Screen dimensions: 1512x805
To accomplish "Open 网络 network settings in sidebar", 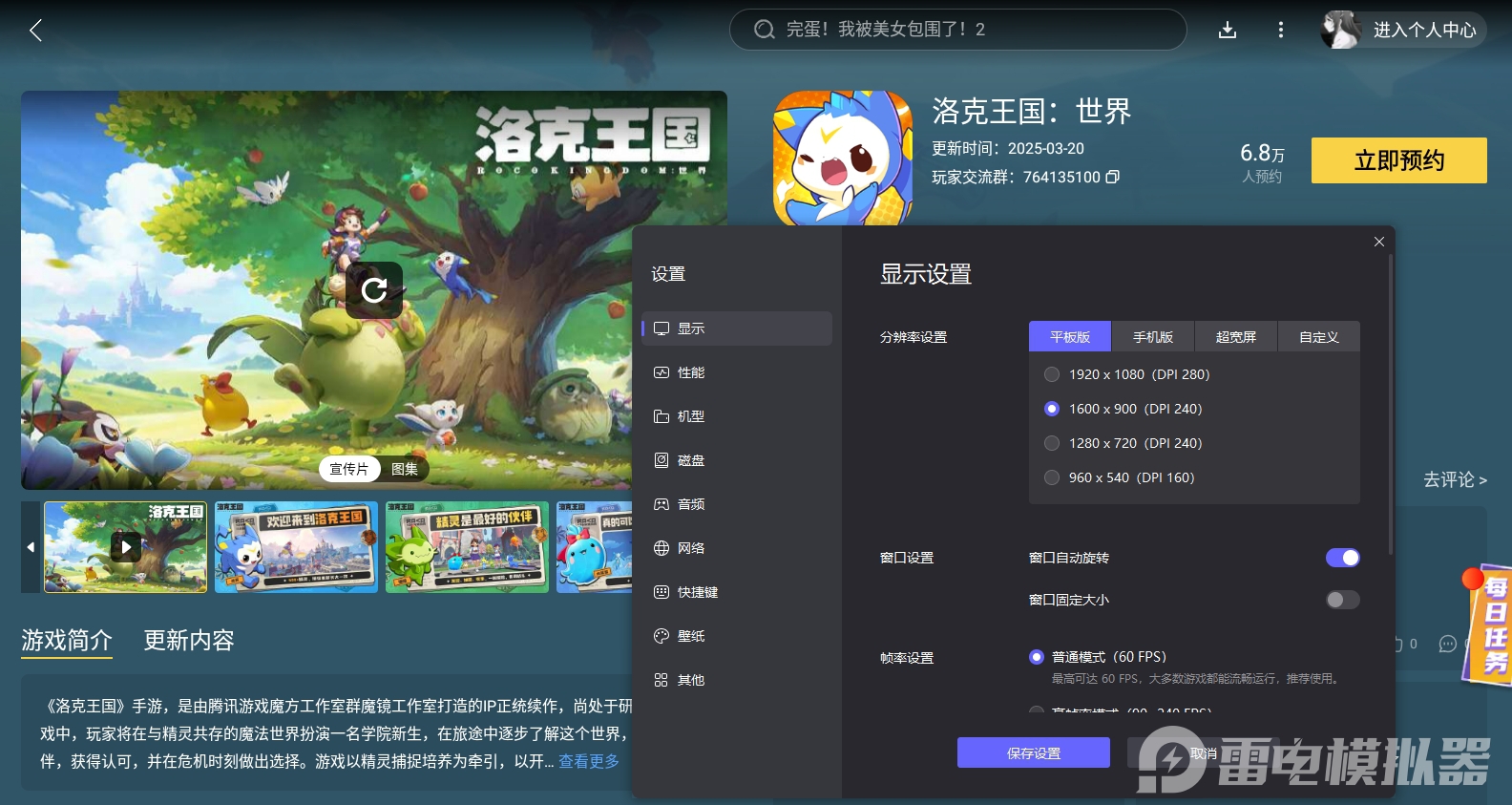I will click(x=737, y=548).
